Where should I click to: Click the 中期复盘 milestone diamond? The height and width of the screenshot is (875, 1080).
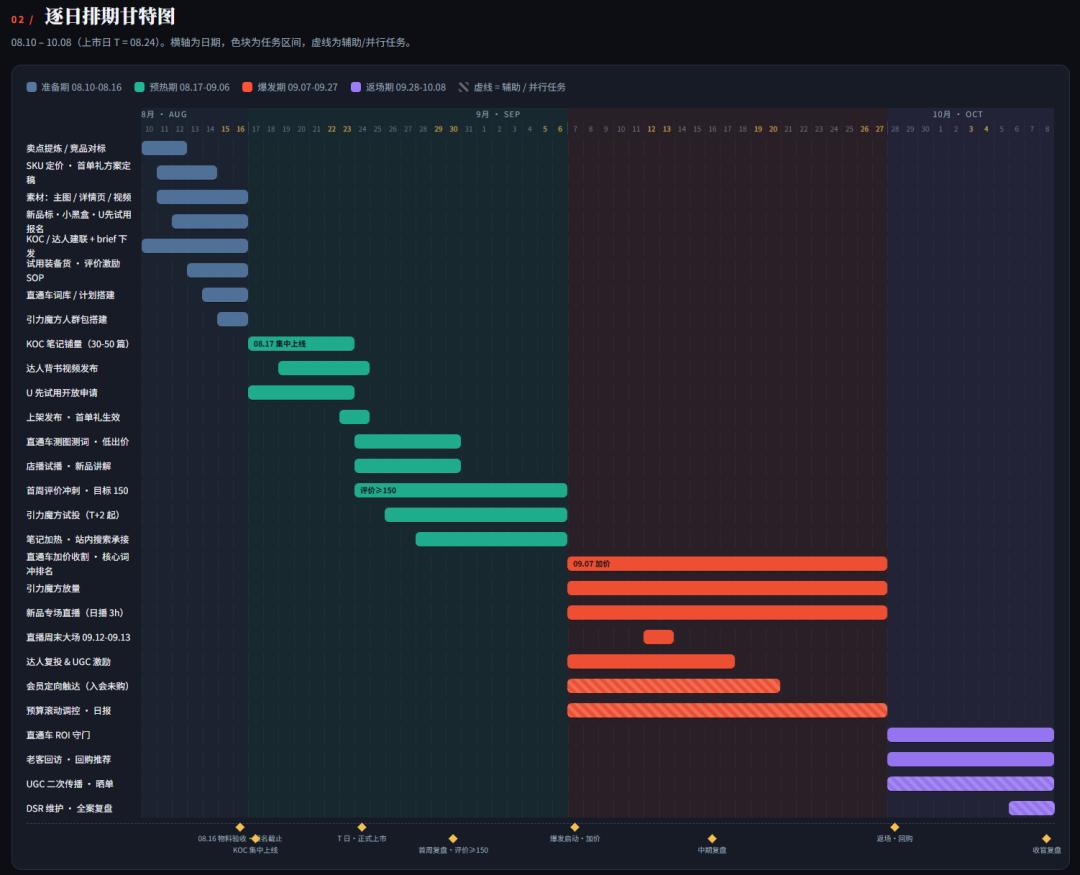coord(712,838)
